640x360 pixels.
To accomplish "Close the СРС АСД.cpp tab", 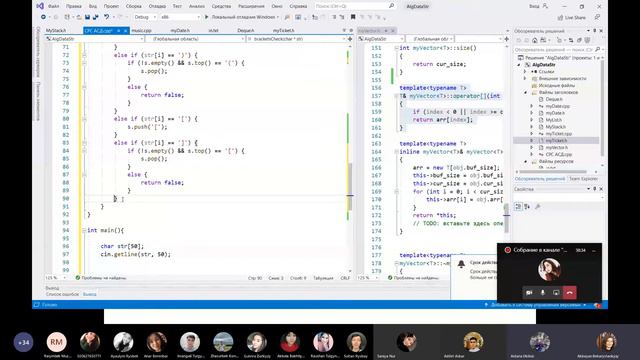I will 125,31.
